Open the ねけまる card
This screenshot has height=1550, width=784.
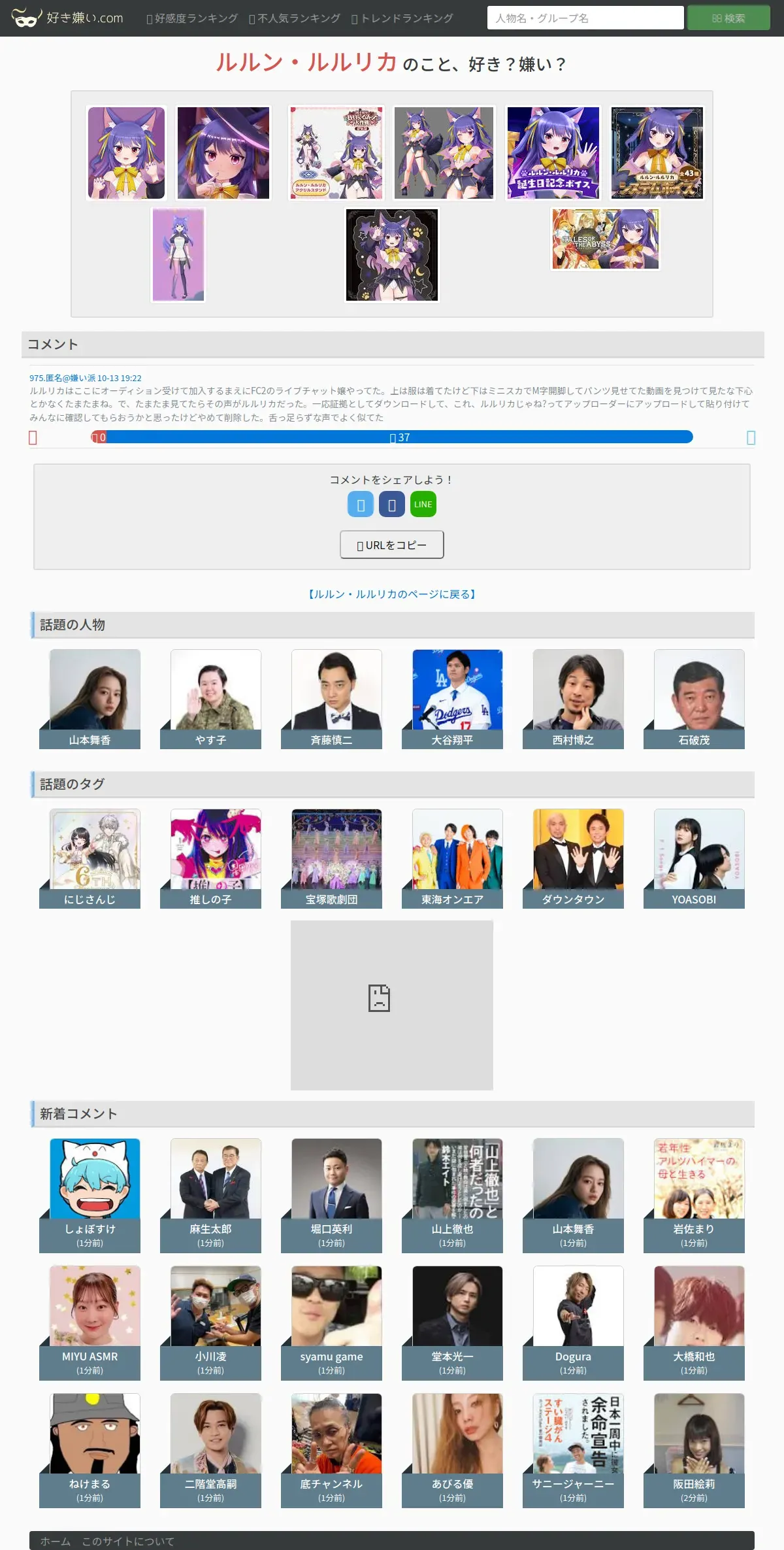tap(90, 1450)
